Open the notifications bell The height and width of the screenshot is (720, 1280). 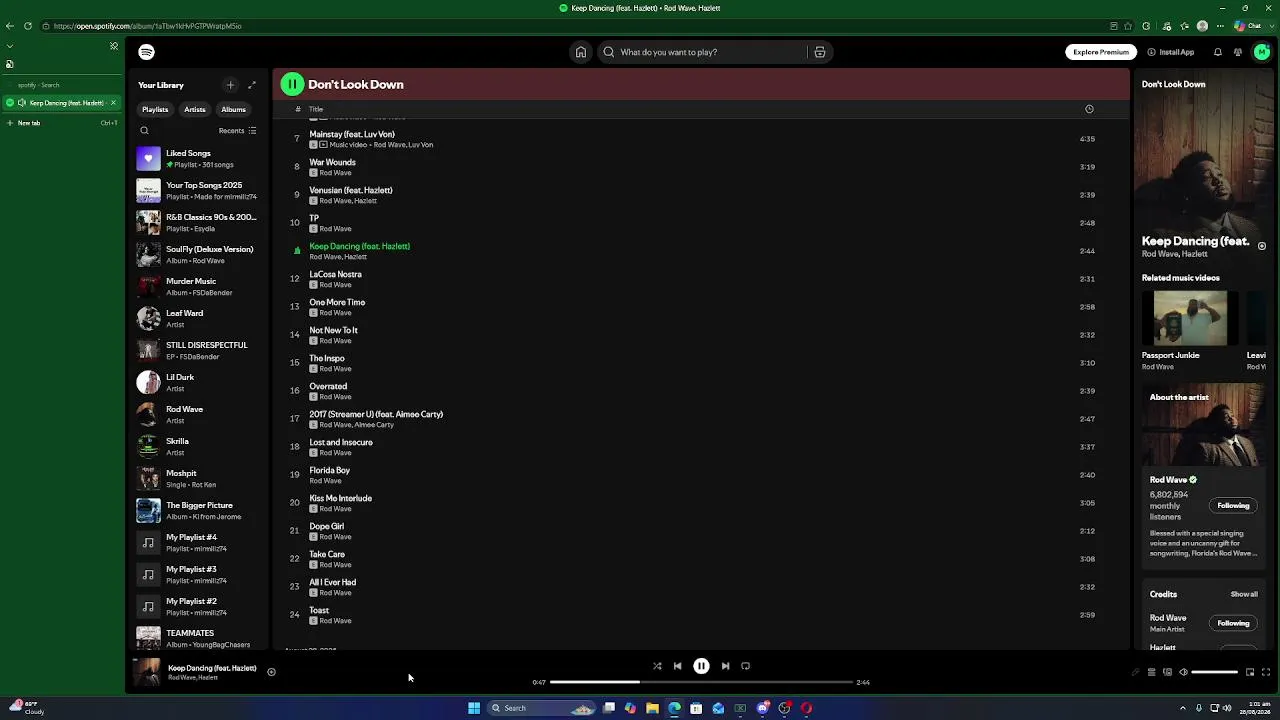[1218, 52]
